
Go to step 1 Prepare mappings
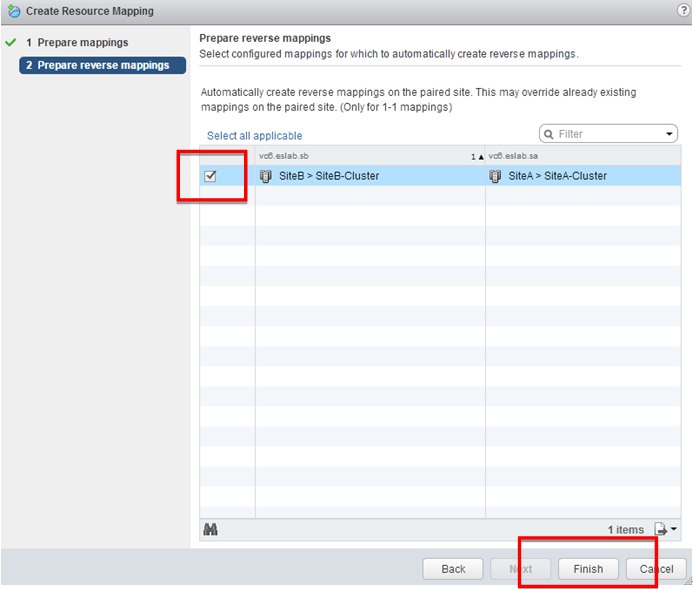(83, 43)
